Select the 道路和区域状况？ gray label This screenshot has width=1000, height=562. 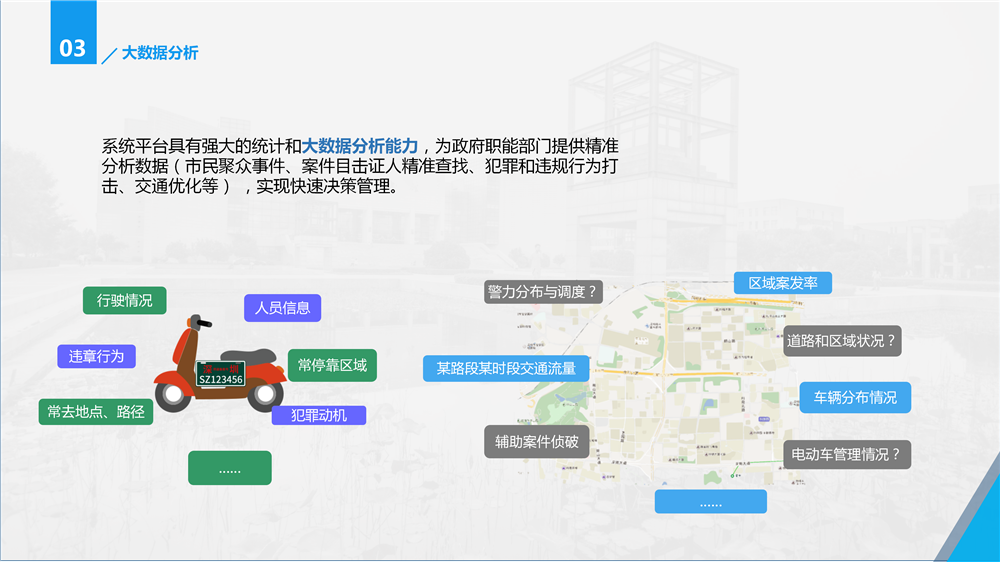coord(841,340)
